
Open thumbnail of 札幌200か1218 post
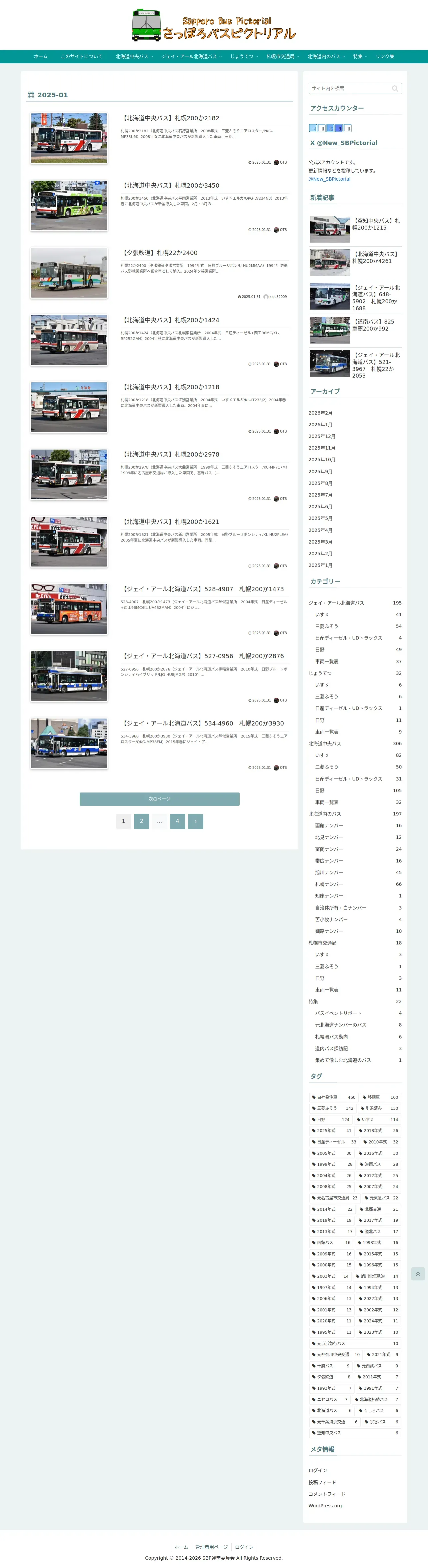click(x=69, y=407)
